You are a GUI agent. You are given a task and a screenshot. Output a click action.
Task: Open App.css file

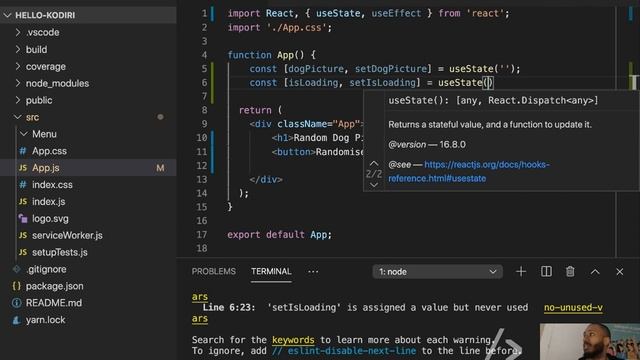(x=49, y=151)
